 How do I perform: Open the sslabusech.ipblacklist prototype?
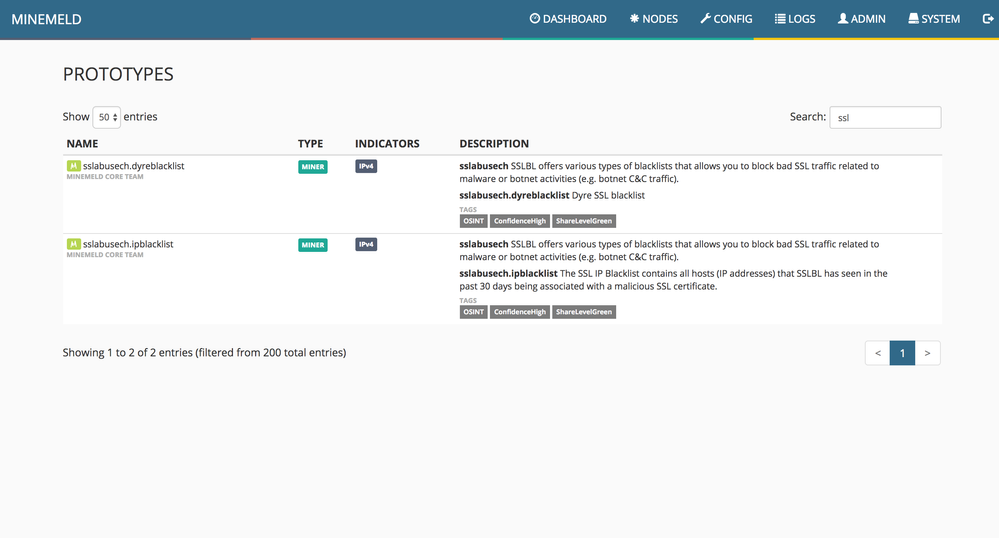128,244
